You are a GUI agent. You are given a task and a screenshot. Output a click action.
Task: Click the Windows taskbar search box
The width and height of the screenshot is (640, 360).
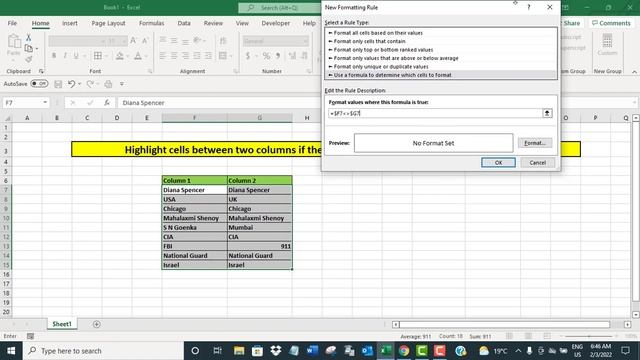point(103,351)
